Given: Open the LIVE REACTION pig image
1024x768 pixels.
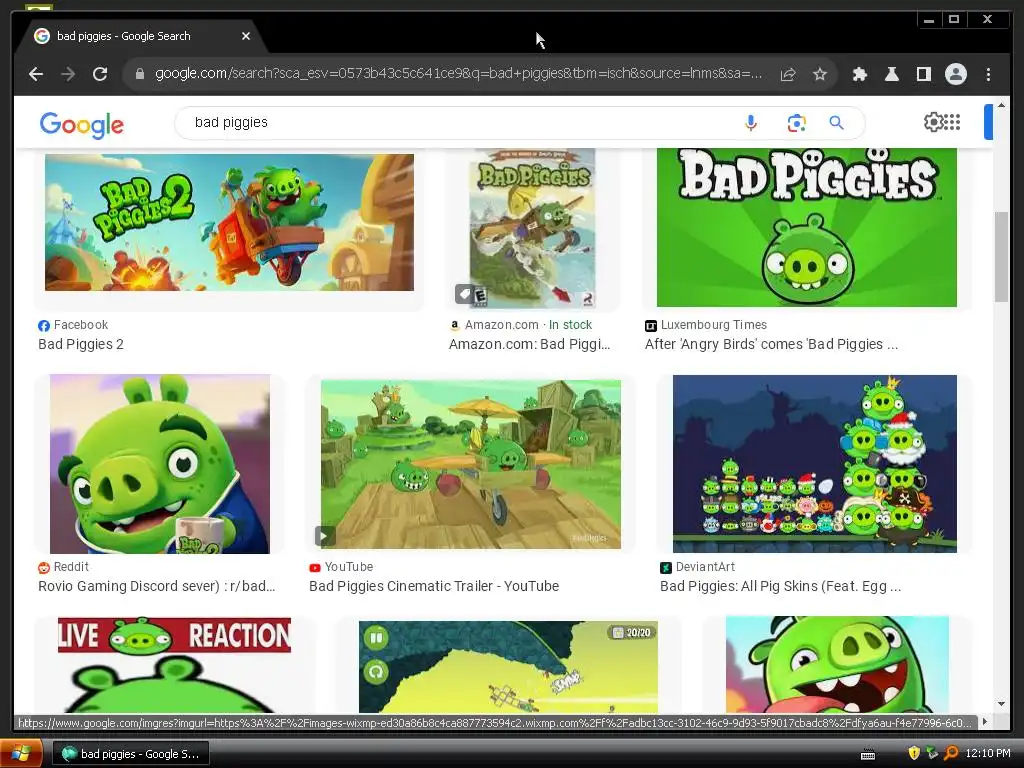Looking at the screenshot, I should point(174,665).
